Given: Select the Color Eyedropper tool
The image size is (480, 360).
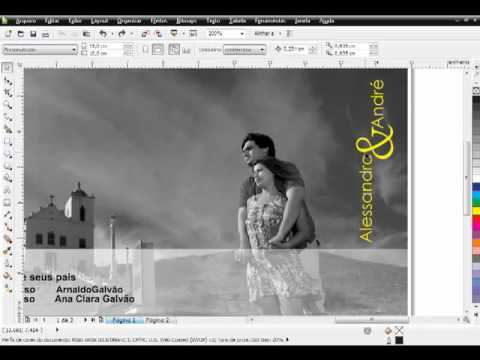Looking at the screenshot, I should [7, 251].
